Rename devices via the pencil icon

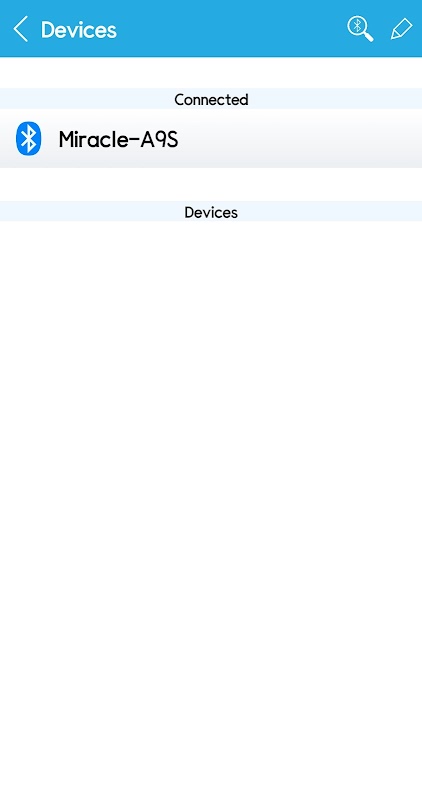coord(401,29)
